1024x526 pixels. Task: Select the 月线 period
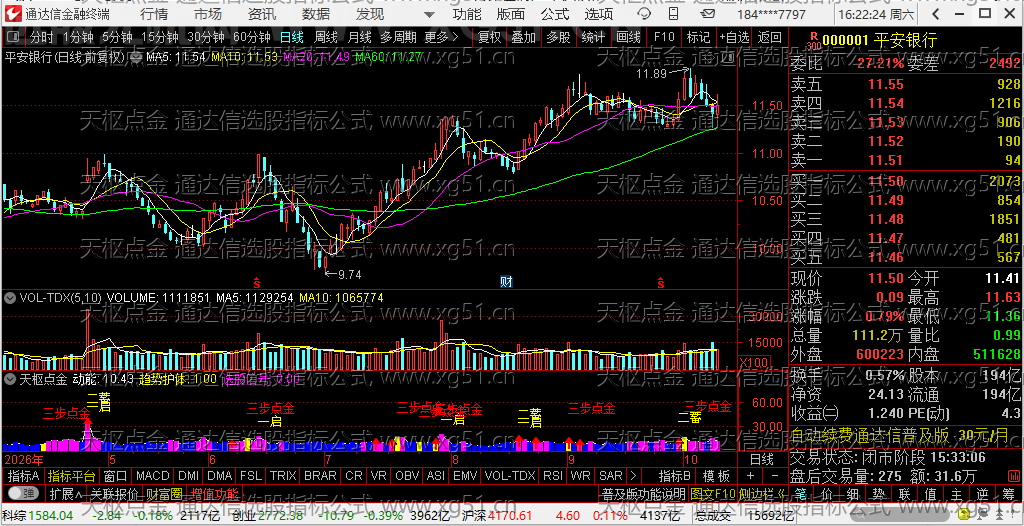click(359, 37)
